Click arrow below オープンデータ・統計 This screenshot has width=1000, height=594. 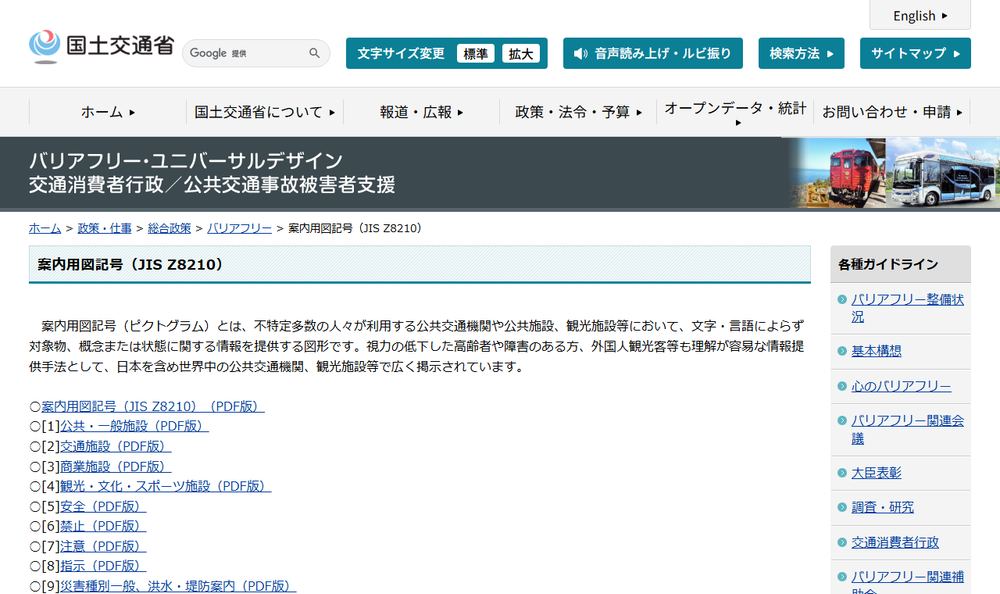tap(739, 123)
